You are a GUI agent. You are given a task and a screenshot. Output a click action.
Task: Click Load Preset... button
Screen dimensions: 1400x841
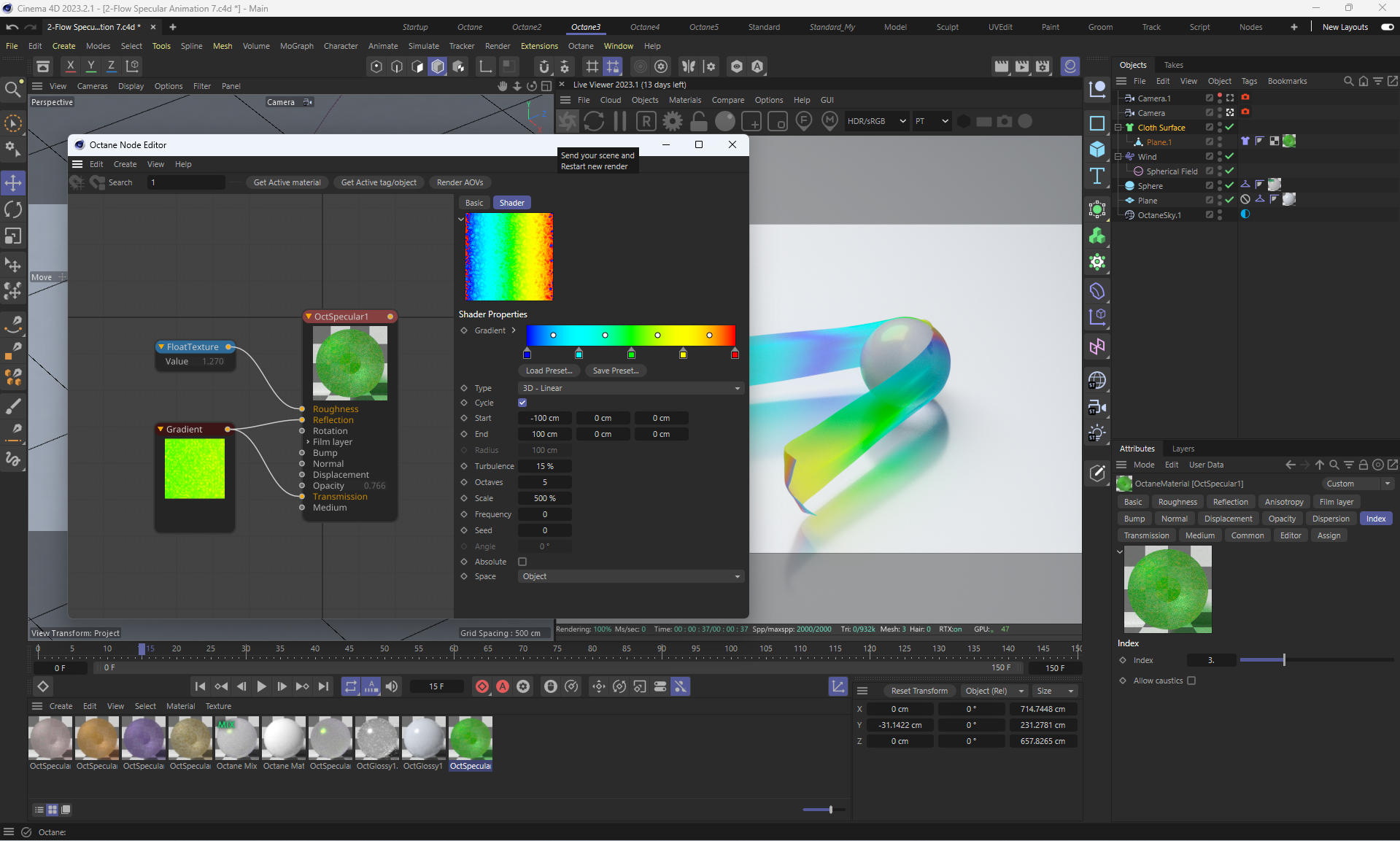(549, 371)
